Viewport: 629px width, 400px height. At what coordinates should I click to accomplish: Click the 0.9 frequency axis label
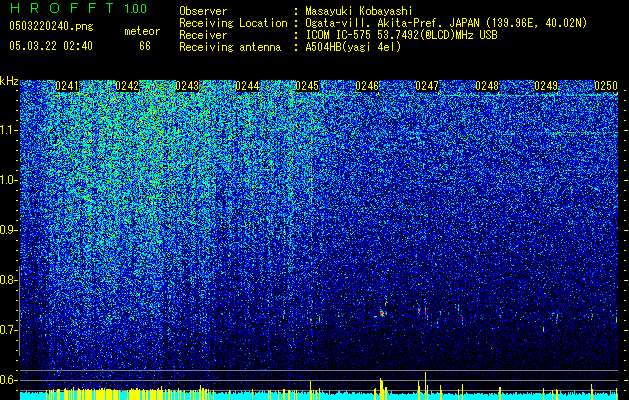[x=9, y=230]
